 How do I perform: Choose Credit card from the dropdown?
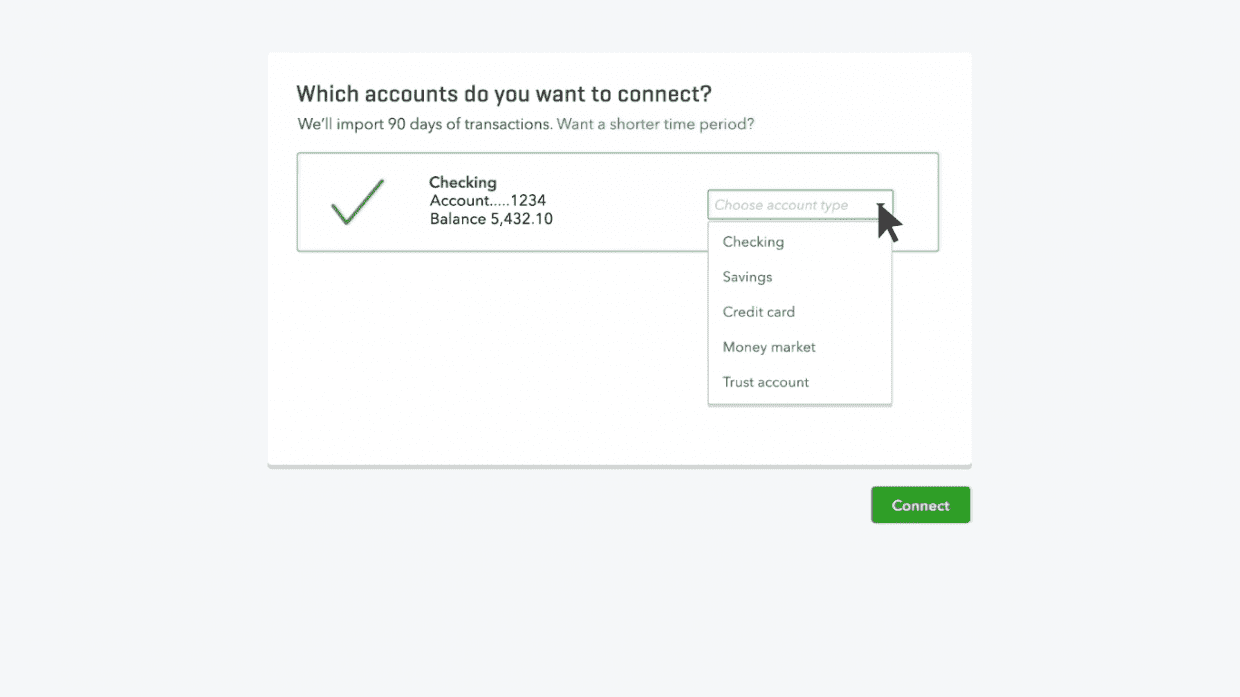click(759, 312)
